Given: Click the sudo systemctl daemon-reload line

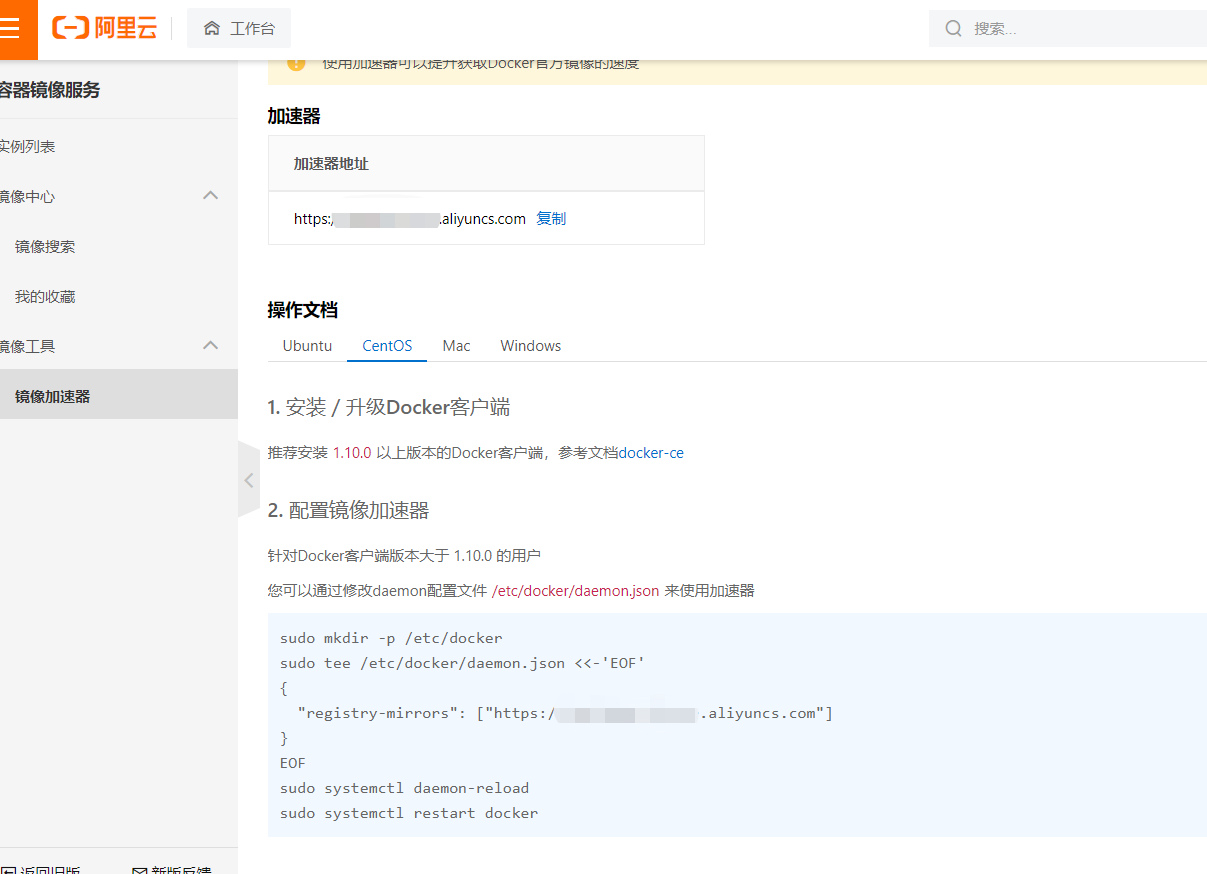Looking at the screenshot, I should (x=404, y=788).
